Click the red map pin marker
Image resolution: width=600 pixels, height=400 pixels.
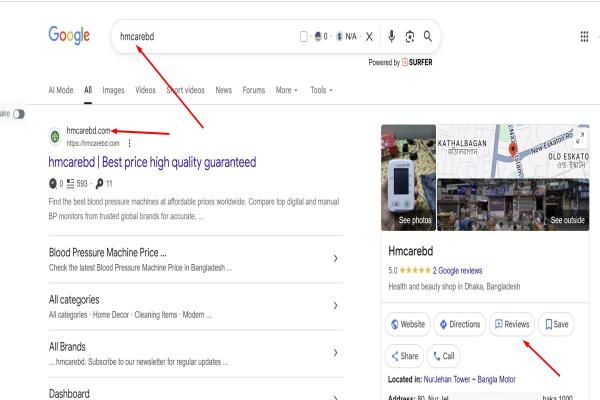513,150
